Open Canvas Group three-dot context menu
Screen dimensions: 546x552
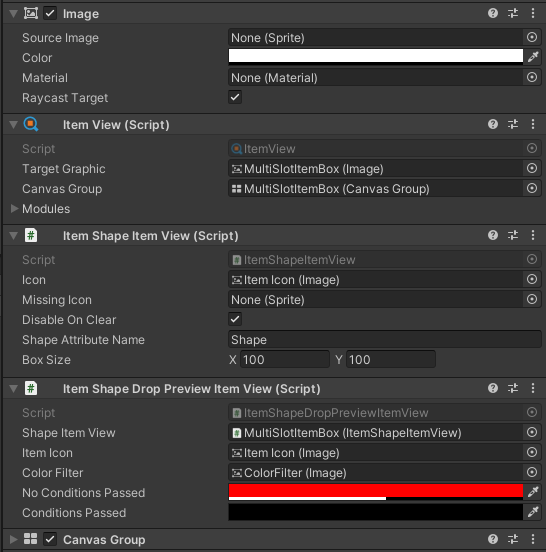pyautogui.click(x=533, y=539)
